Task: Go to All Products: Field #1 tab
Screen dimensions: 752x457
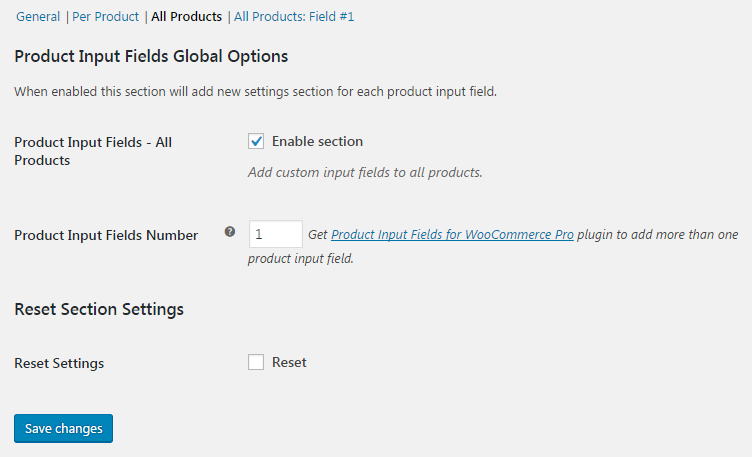Action: click(x=294, y=17)
